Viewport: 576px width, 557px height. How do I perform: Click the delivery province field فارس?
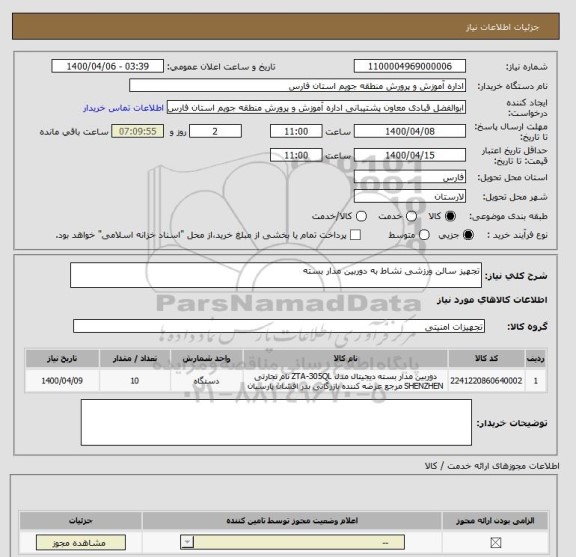click(x=410, y=177)
